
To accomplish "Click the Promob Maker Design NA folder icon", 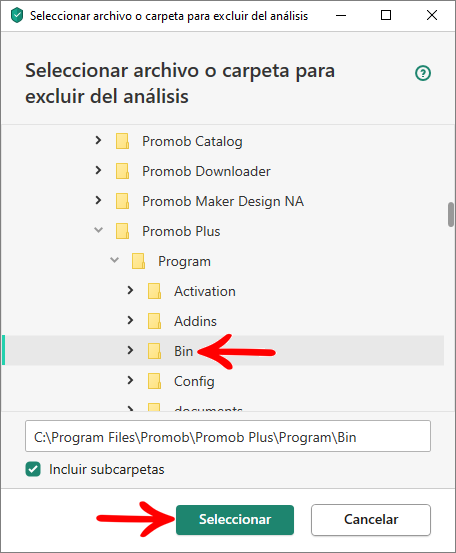I will [122, 201].
